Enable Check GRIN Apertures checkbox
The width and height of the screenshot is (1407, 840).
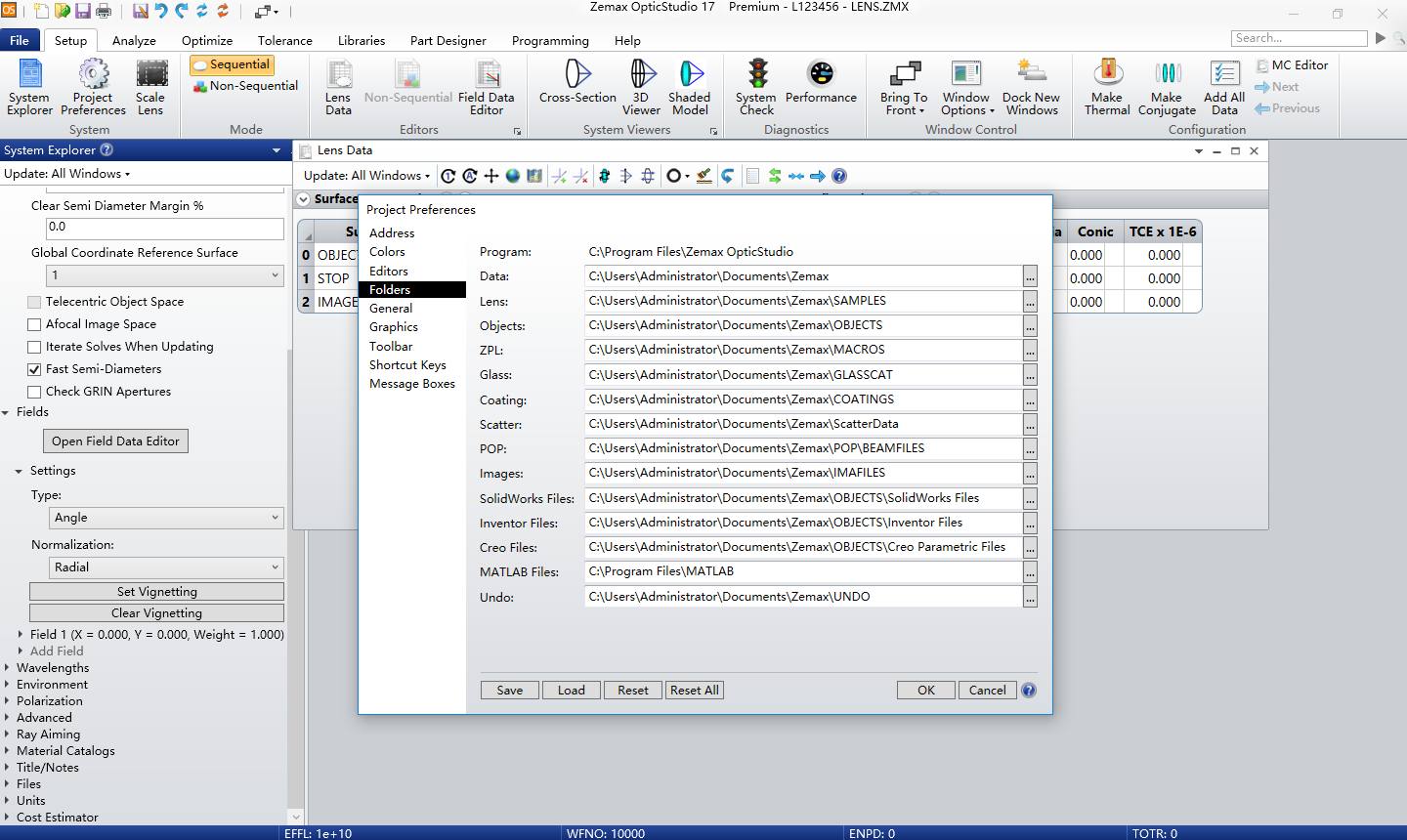click(34, 392)
